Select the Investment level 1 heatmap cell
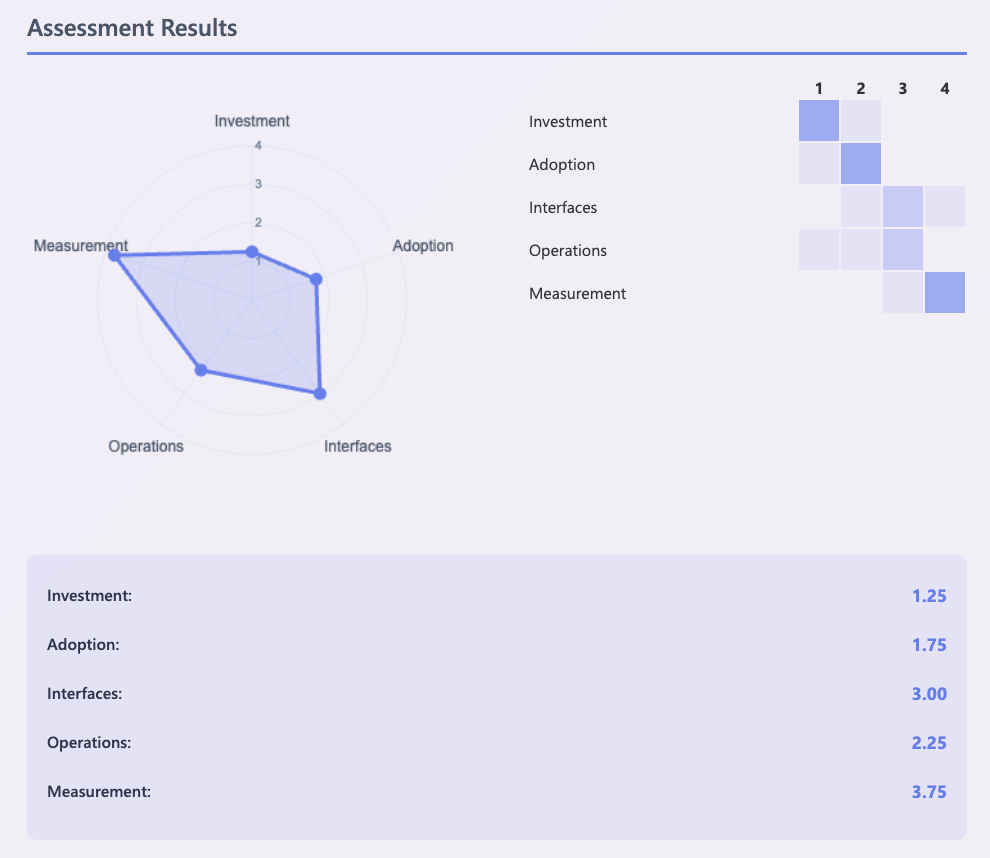The height and width of the screenshot is (858, 990). (819, 121)
